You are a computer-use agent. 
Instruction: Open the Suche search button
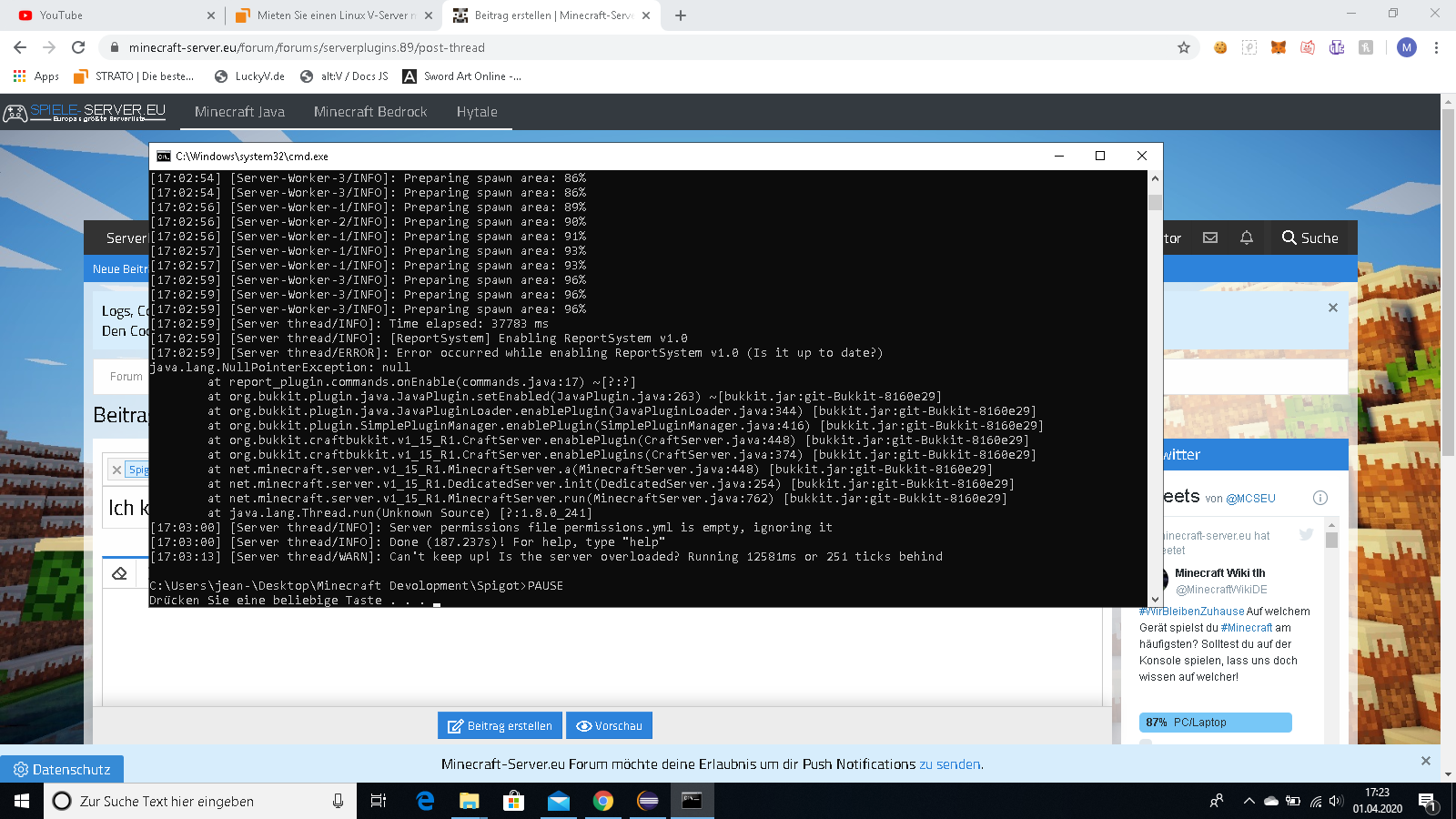(1310, 238)
